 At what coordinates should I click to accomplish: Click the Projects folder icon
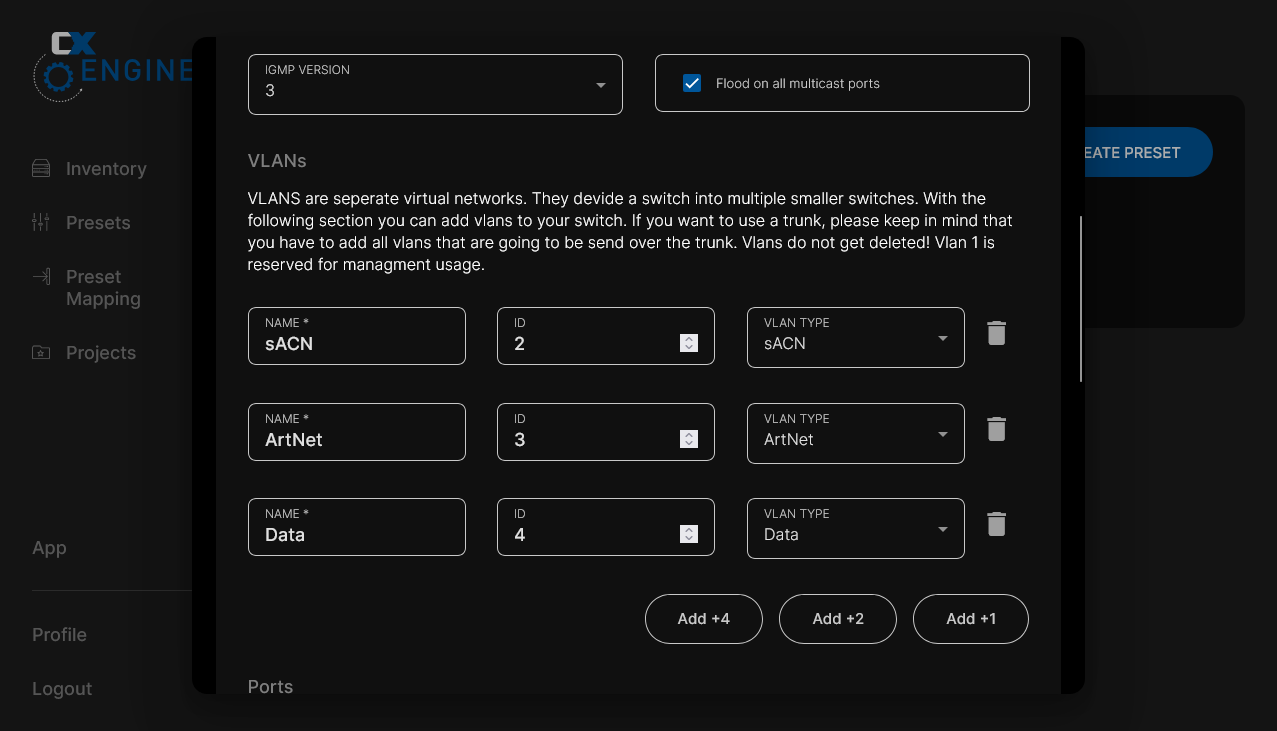[x=41, y=353]
